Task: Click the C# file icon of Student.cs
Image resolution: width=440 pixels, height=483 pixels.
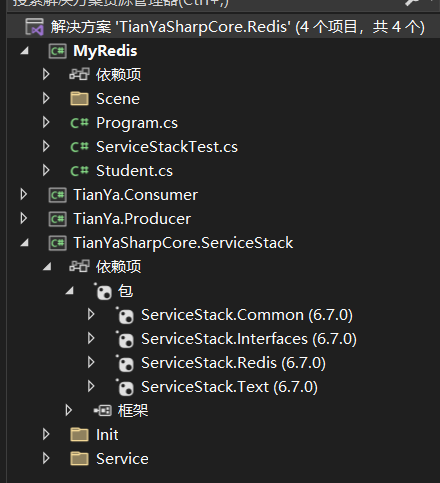Action: pos(79,171)
